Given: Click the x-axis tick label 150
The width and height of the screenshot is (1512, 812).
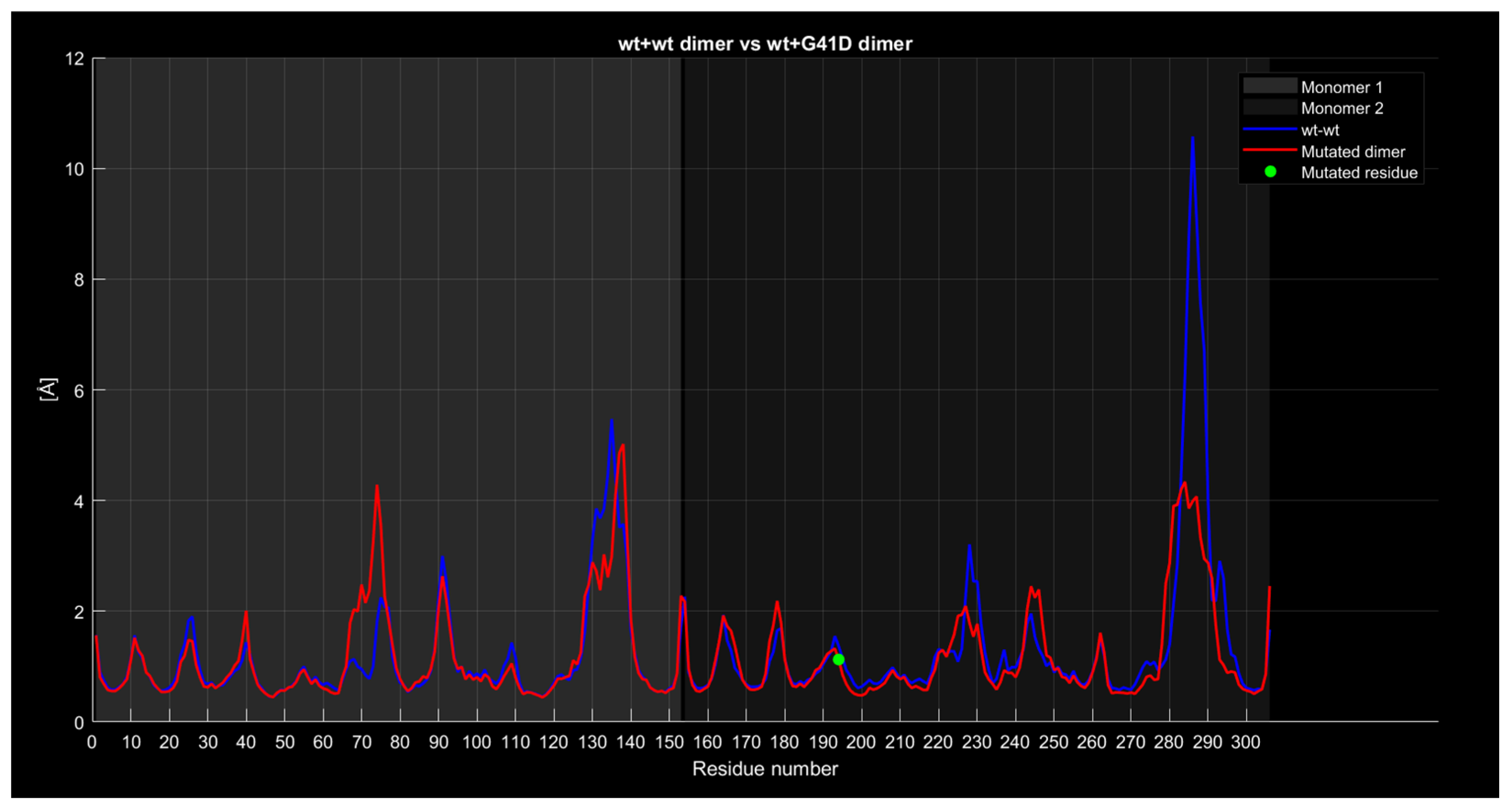Looking at the screenshot, I should click(x=669, y=742).
